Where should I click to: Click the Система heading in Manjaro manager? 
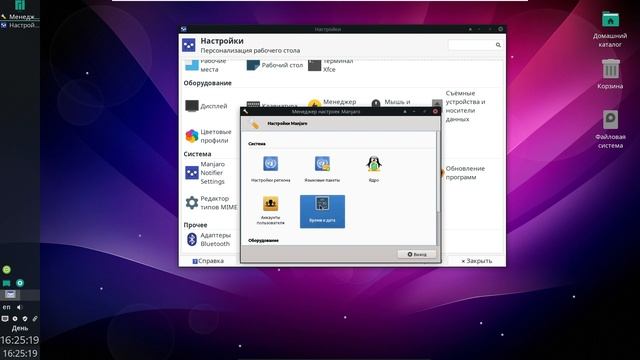click(257, 144)
